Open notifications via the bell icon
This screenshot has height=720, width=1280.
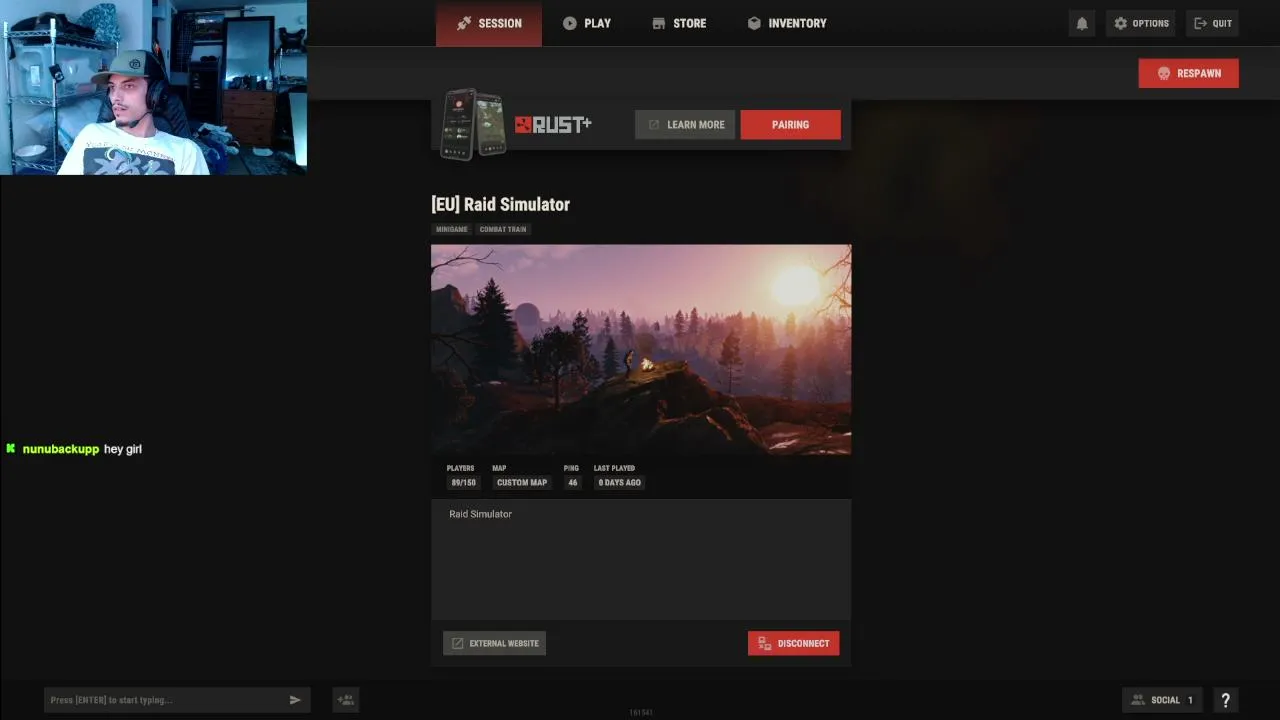pos(1082,23)
